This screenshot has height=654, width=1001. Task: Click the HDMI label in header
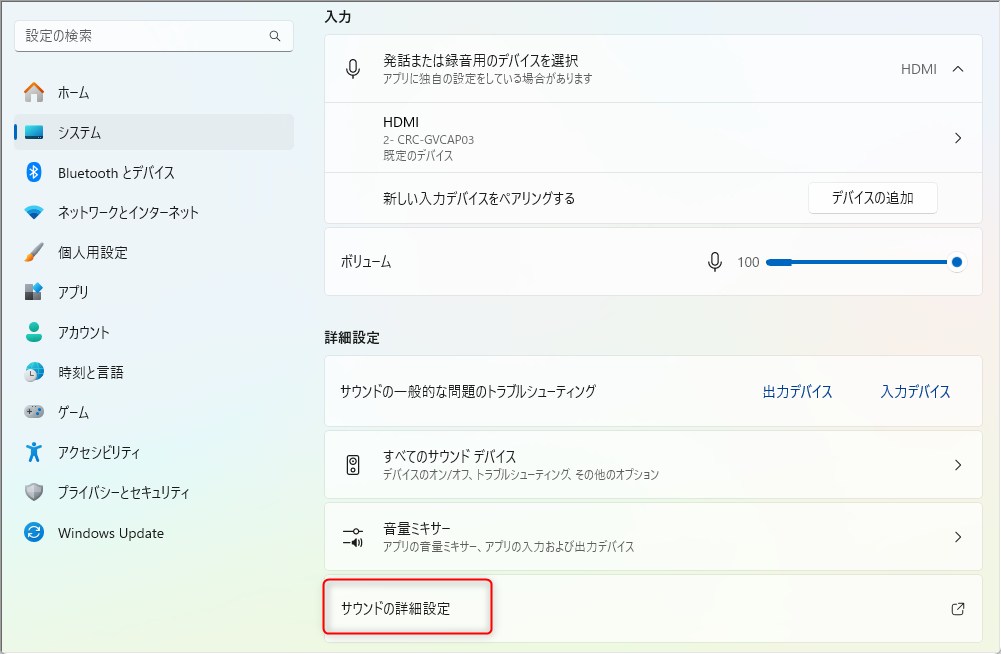pos(919,69)
